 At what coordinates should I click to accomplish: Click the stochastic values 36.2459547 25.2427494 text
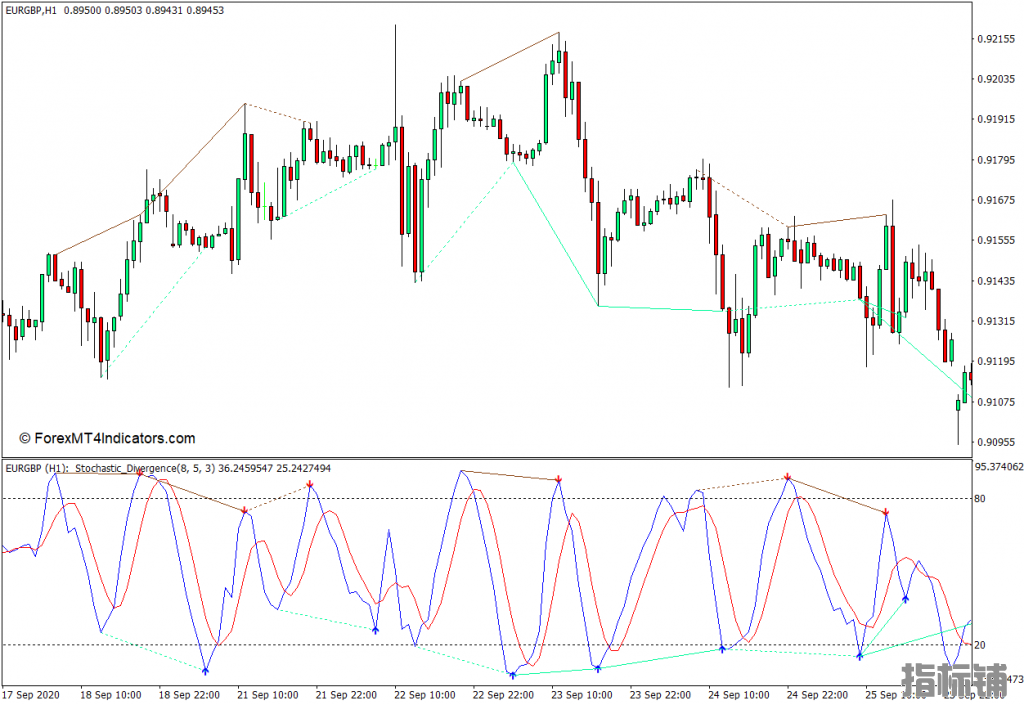[274, 468]
